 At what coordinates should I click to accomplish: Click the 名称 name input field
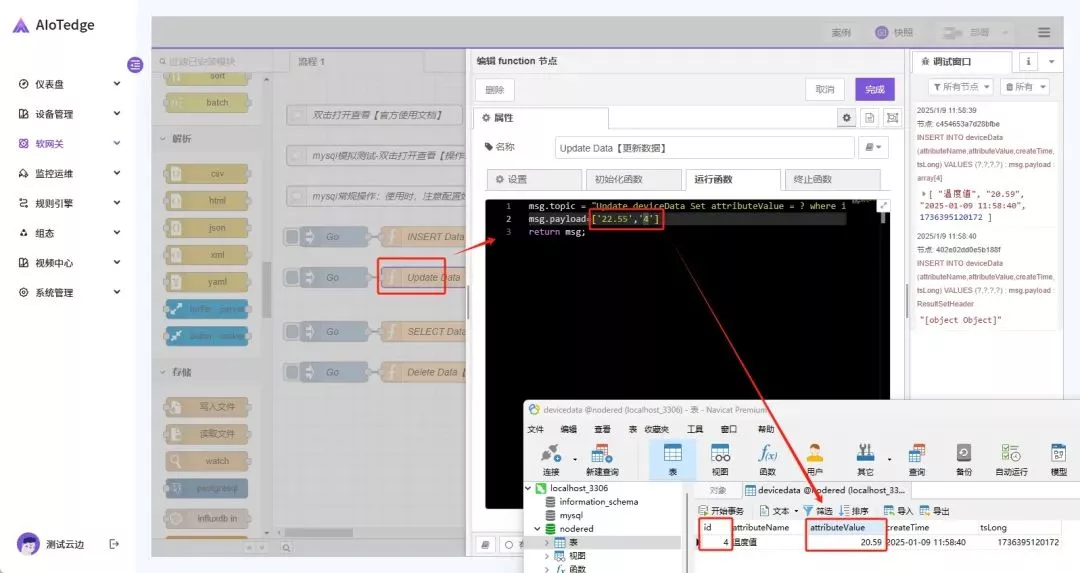pyautogui.click(x=703, y=148)
